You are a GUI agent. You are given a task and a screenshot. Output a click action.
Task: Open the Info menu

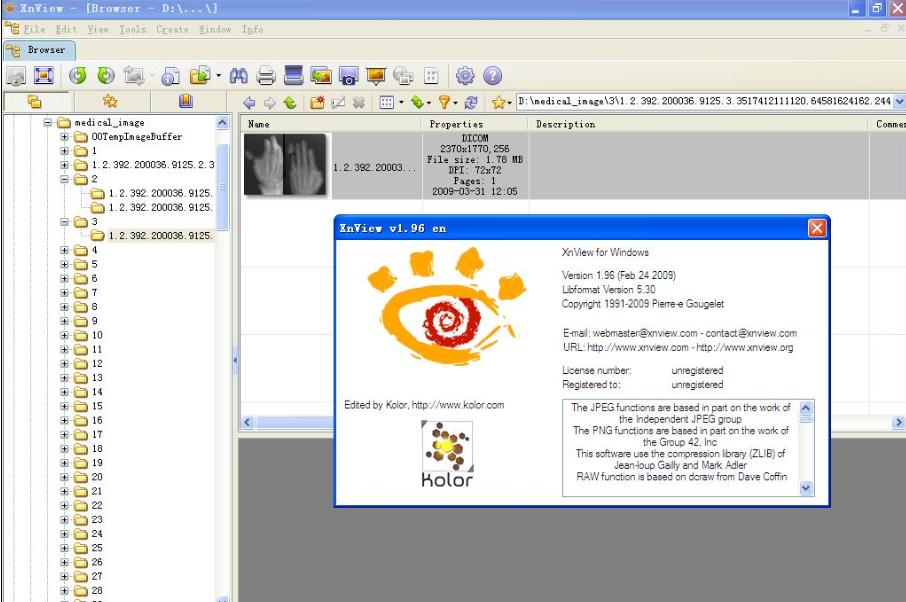(x=253, y=29)
